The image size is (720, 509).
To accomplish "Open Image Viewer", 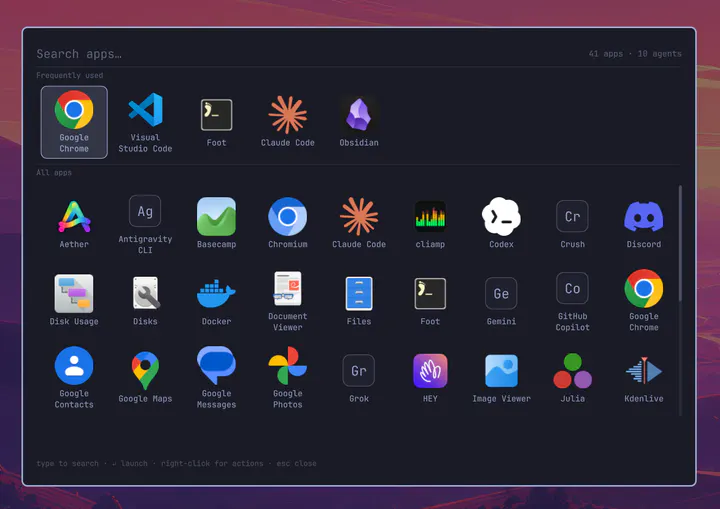I will click(x=501, y=379).
